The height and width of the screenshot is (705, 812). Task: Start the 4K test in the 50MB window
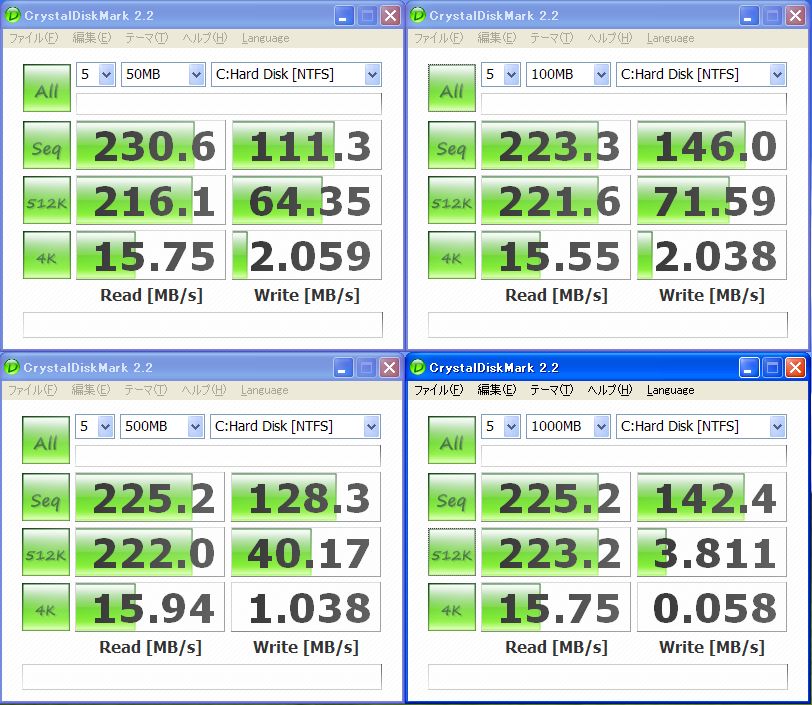tap(47, 255)
